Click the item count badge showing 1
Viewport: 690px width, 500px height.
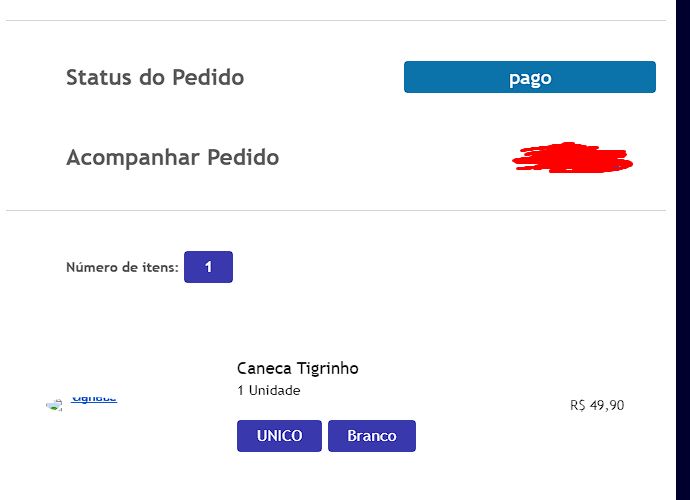[208, 267]
